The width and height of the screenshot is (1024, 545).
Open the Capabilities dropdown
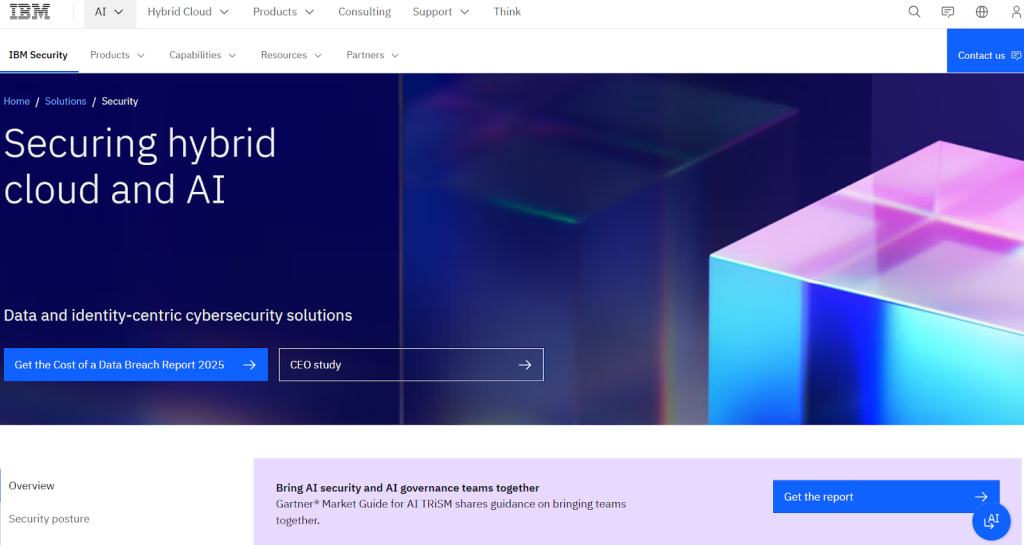click(x=202, y=55)
